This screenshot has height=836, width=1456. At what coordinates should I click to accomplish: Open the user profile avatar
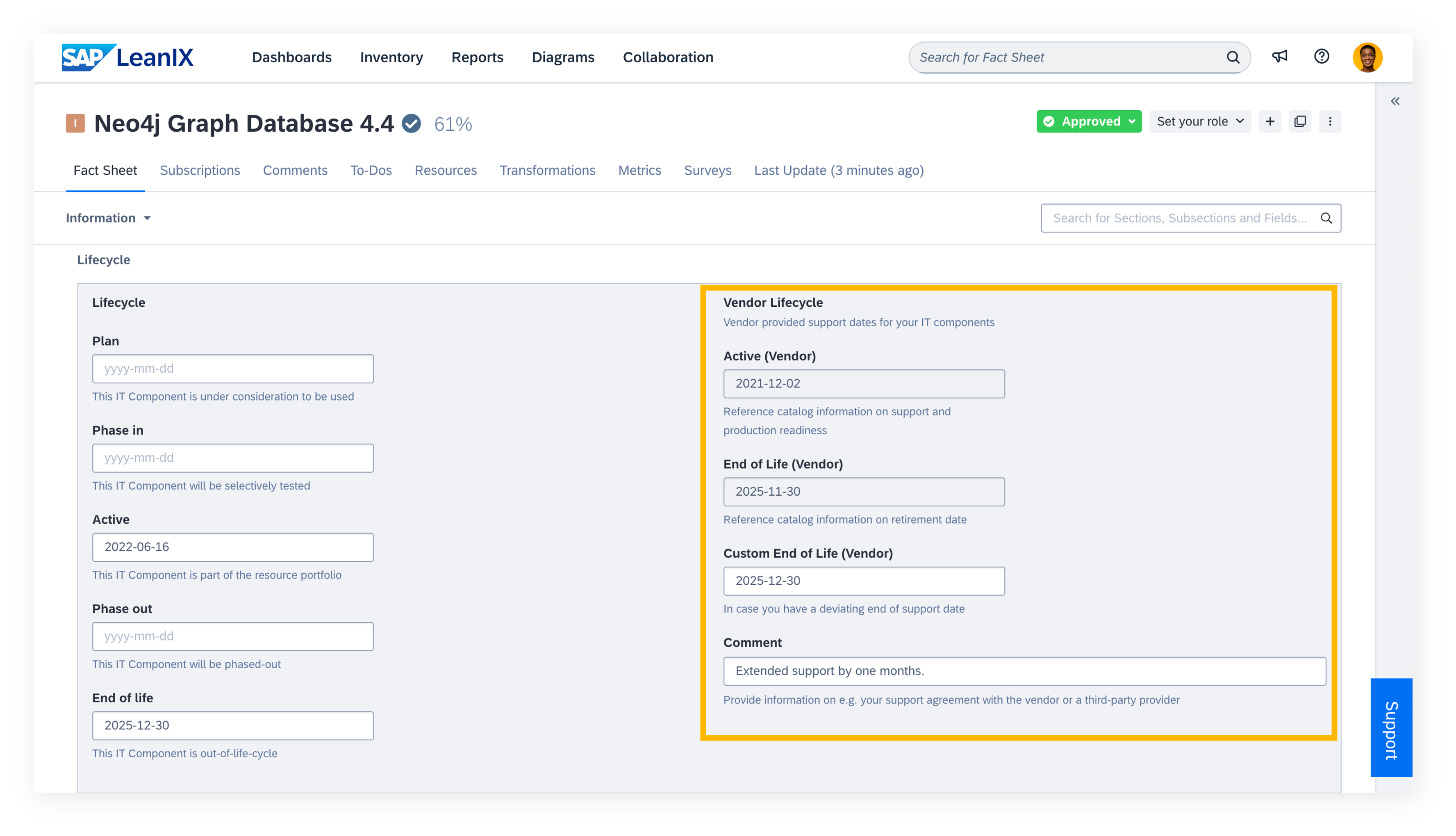(x=1367, y=57)
